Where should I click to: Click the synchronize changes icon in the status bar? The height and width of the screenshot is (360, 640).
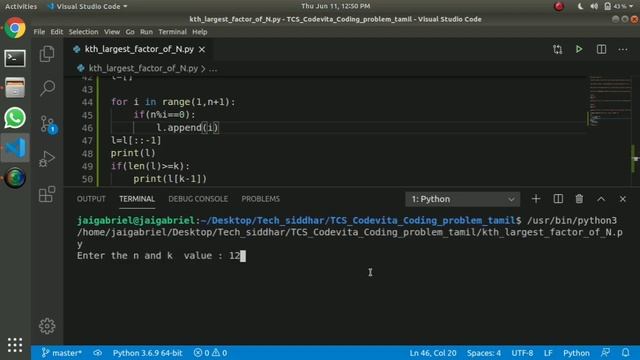pyautogui.click(x=98, y=353)
